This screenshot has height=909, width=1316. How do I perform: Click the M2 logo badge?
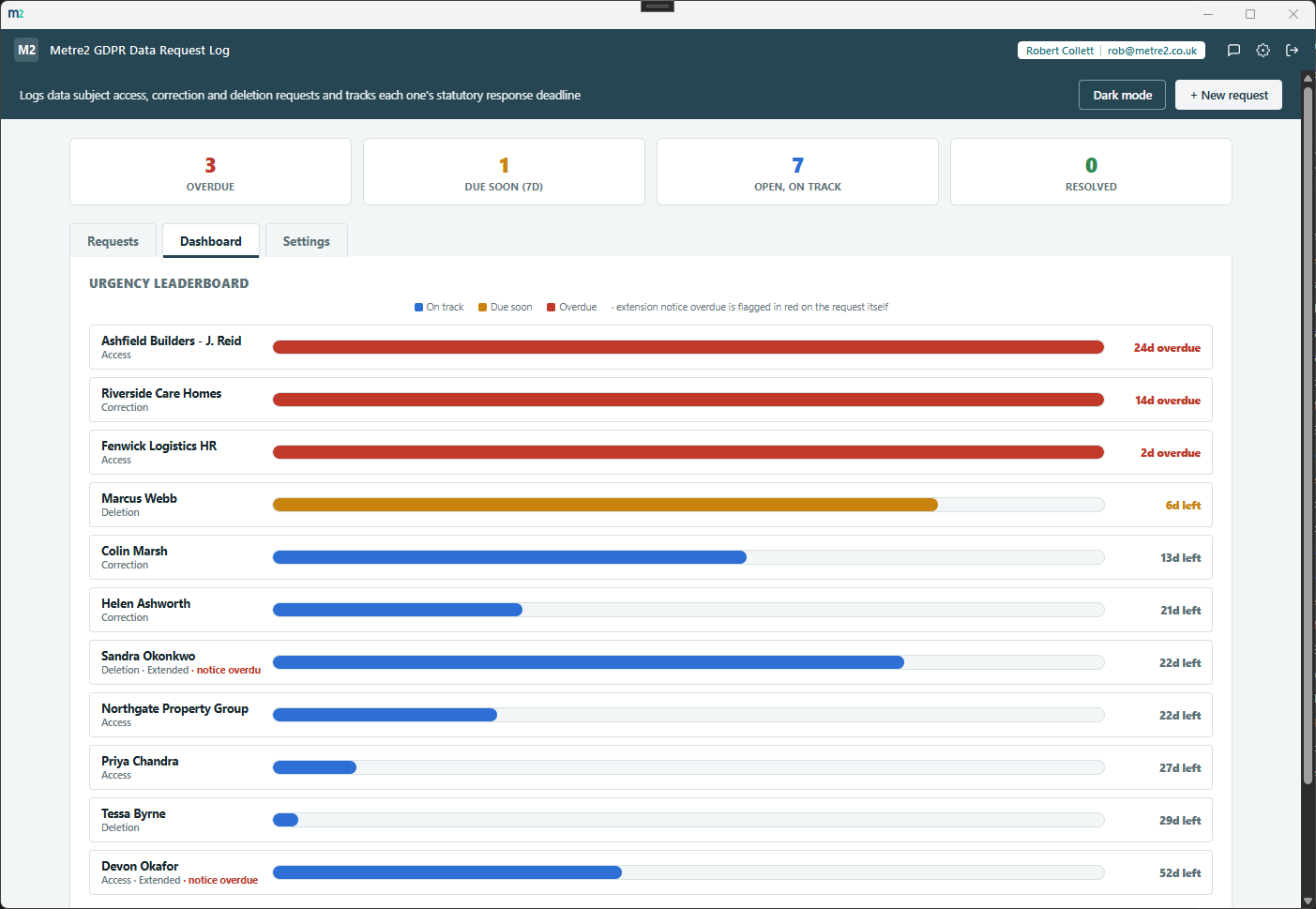click(26, 50)
